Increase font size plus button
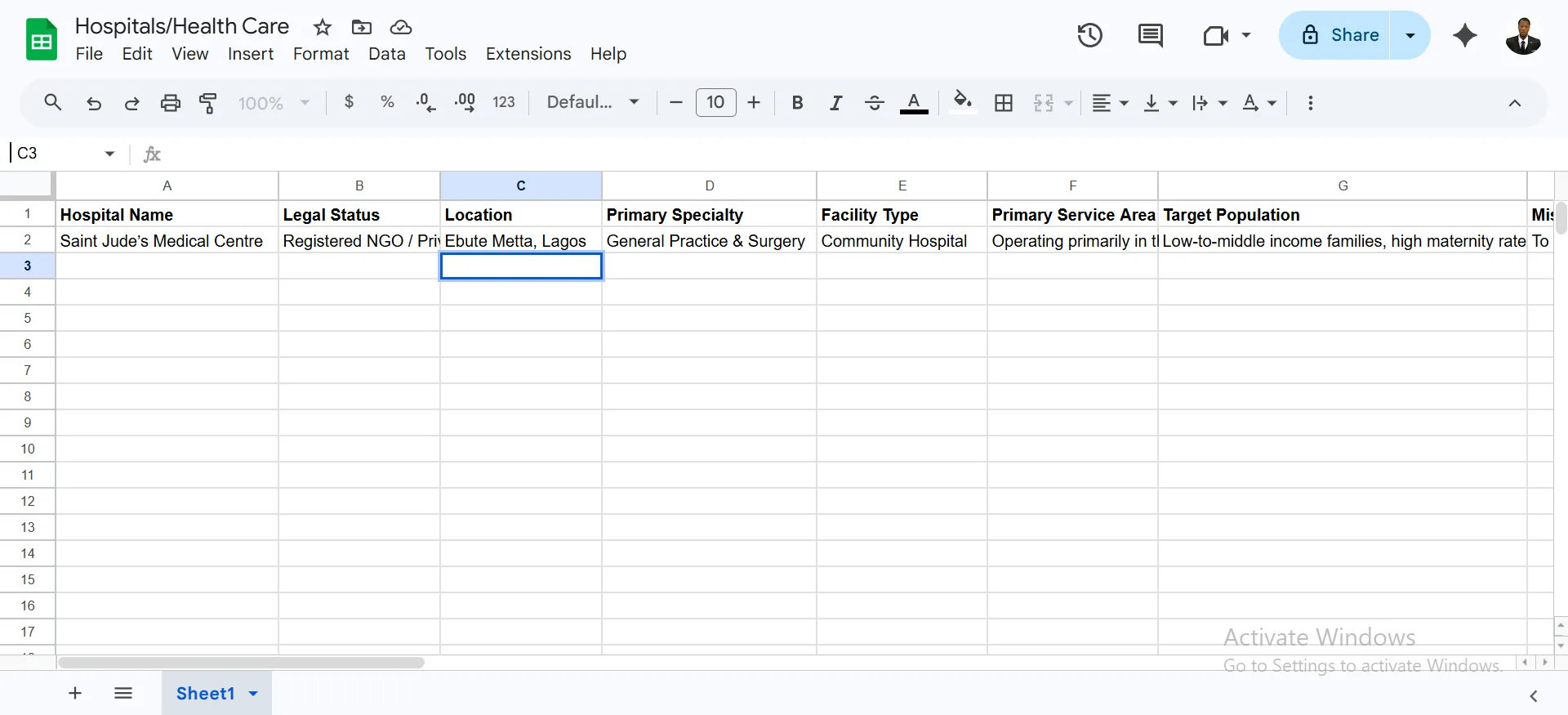The image size is (1568, 715). pos(754,102)
